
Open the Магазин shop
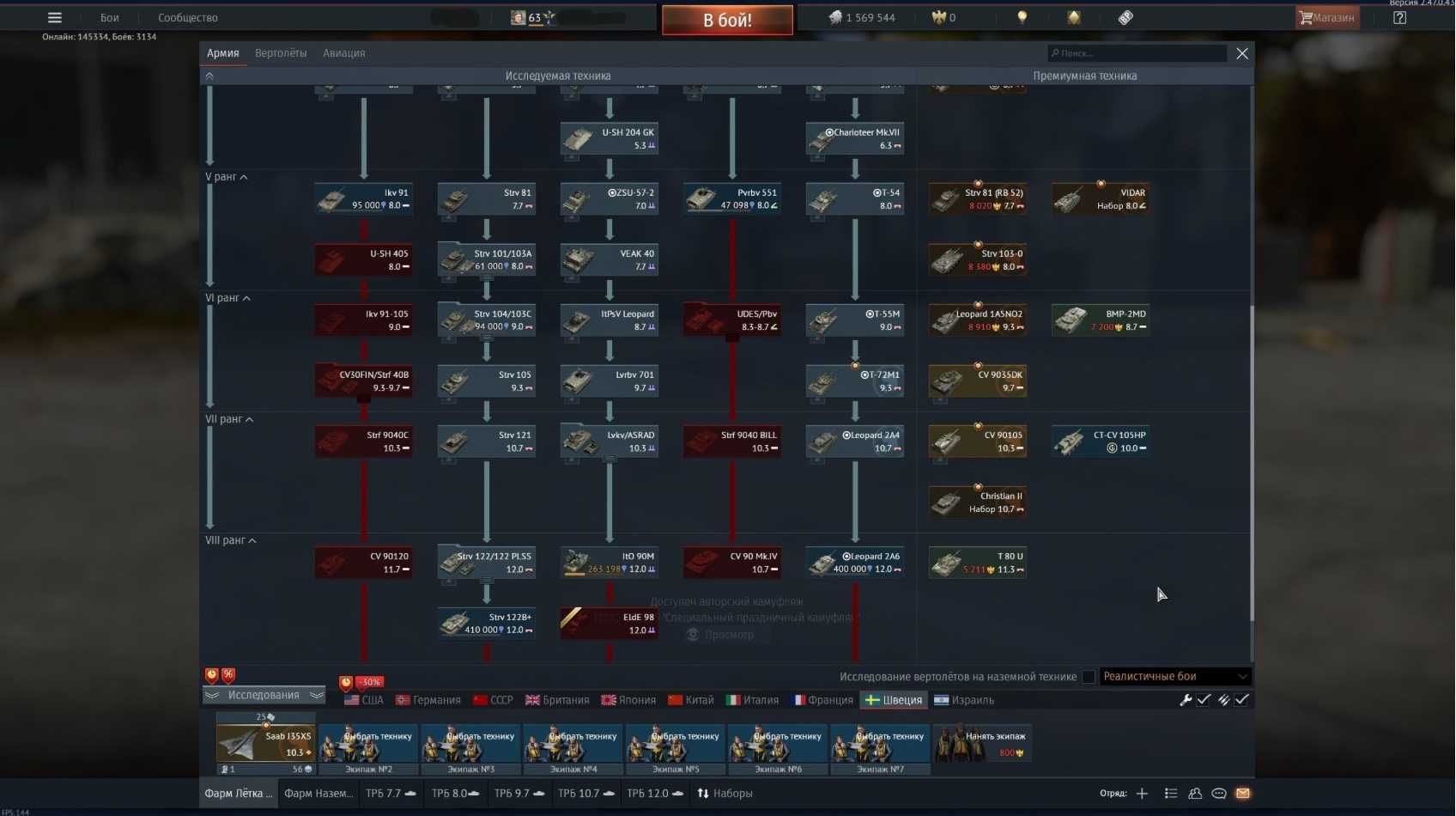(x=1327, y=17)
